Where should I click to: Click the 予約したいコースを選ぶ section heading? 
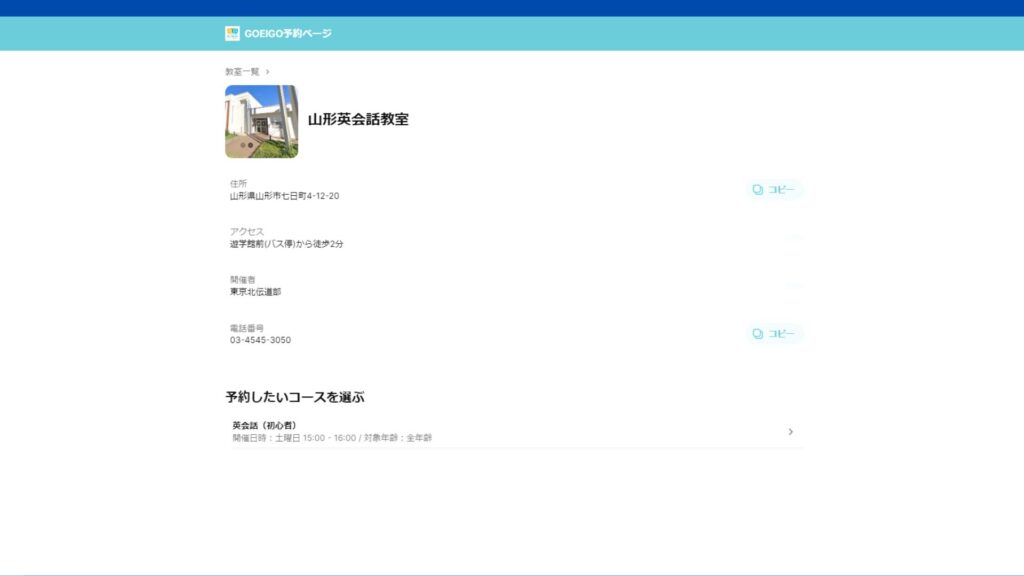click(295, 397)
